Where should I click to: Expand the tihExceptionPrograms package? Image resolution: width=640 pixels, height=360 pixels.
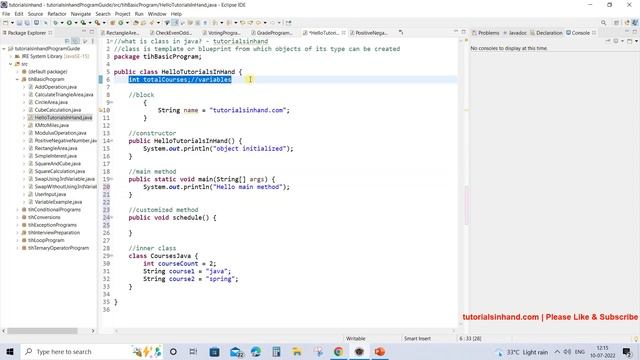coord(18,225)
